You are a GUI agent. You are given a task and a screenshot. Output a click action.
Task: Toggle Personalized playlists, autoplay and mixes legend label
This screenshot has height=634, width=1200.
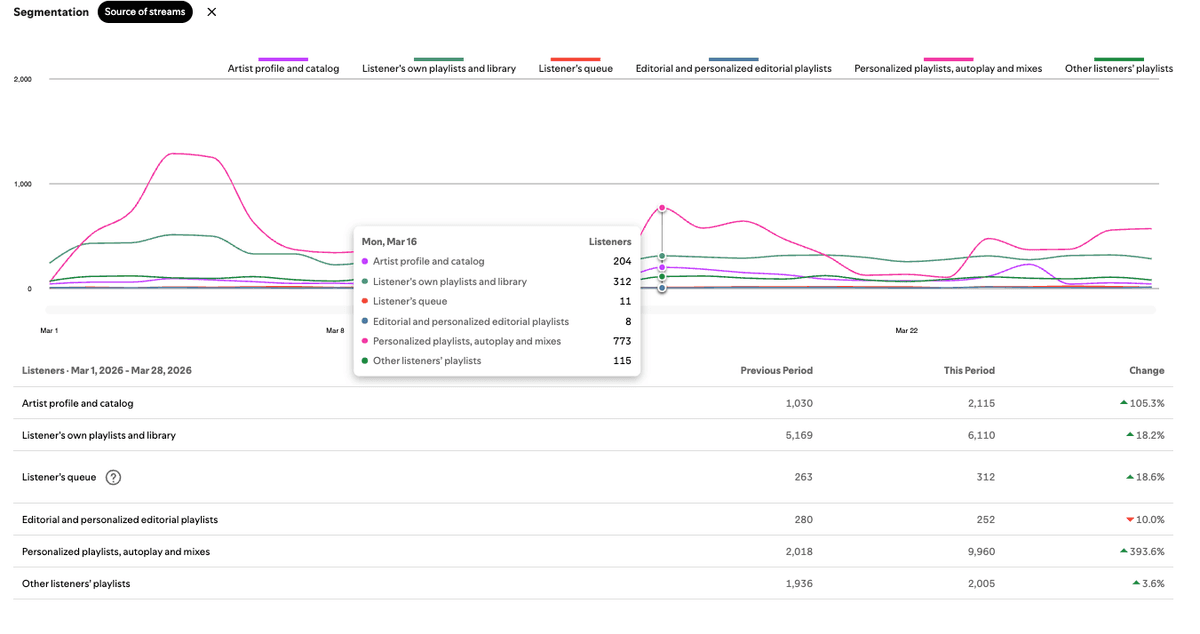point(948,69)
